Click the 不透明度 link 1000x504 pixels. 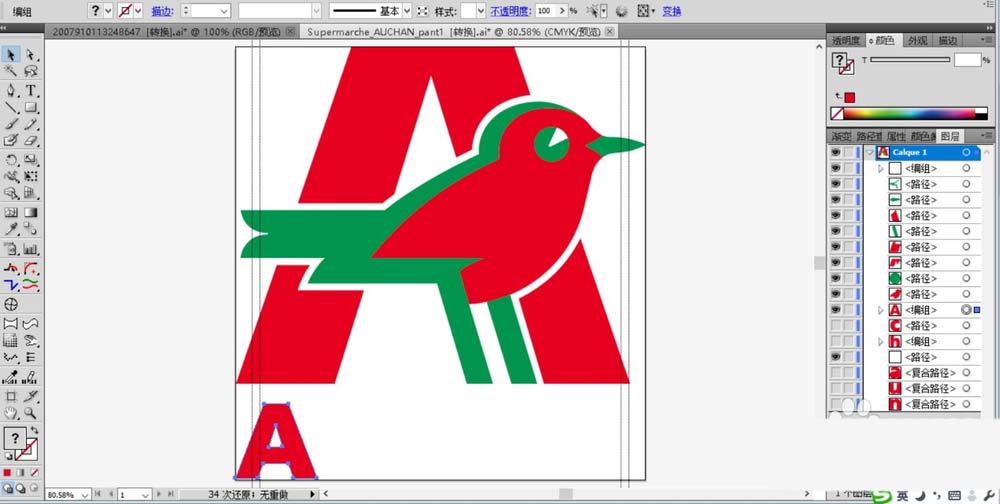[510, 11]
